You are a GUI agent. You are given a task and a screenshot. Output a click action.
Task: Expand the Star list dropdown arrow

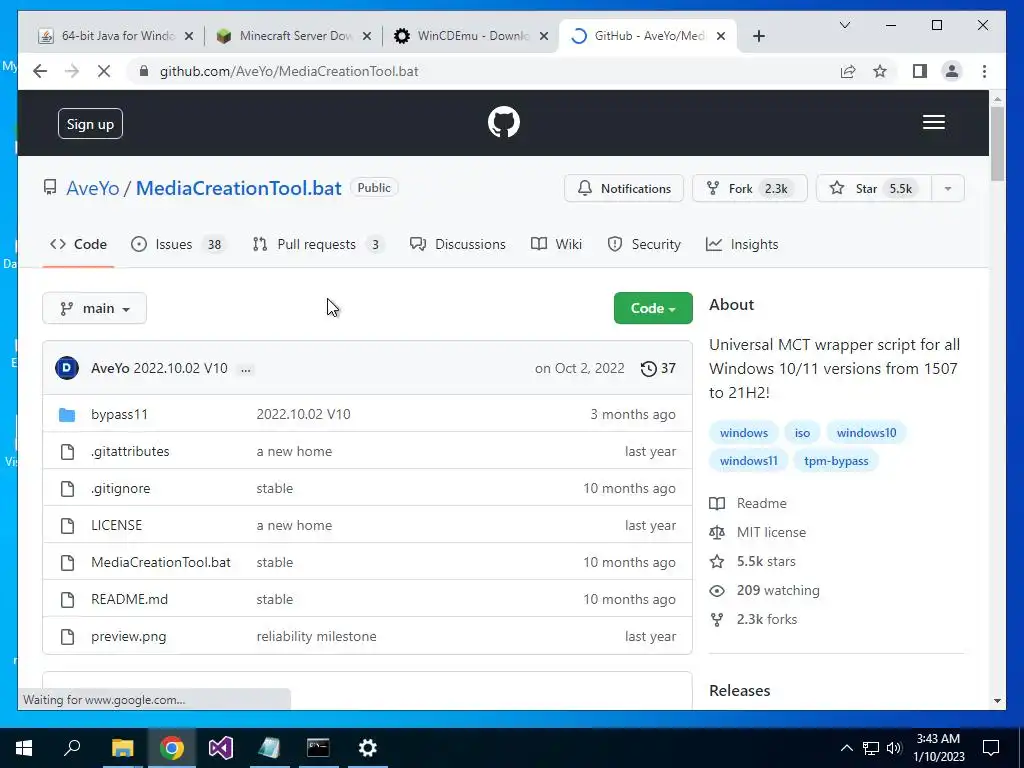pos(948,189)
